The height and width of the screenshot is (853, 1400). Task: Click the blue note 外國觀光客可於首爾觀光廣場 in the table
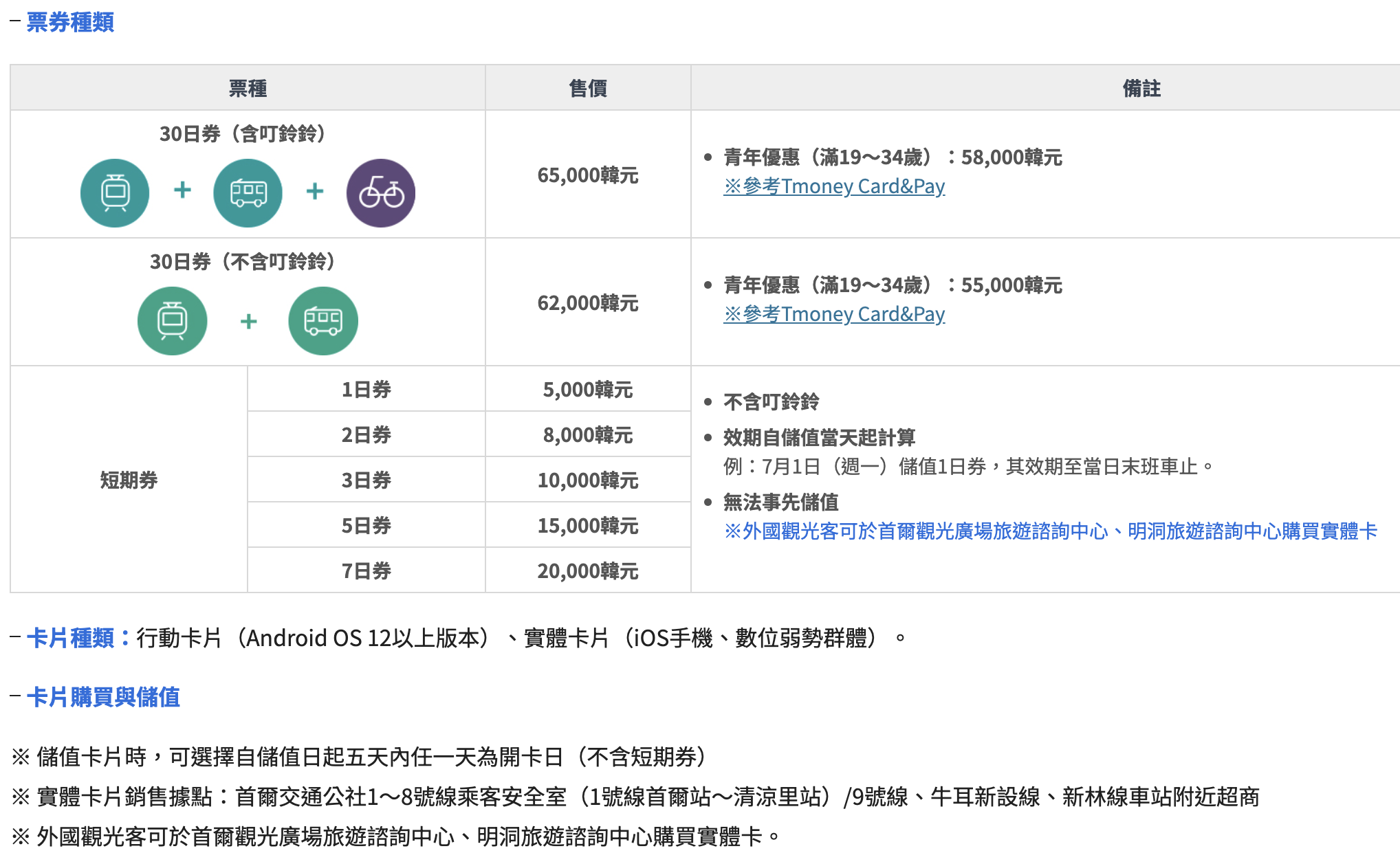tap(1051, 531)
